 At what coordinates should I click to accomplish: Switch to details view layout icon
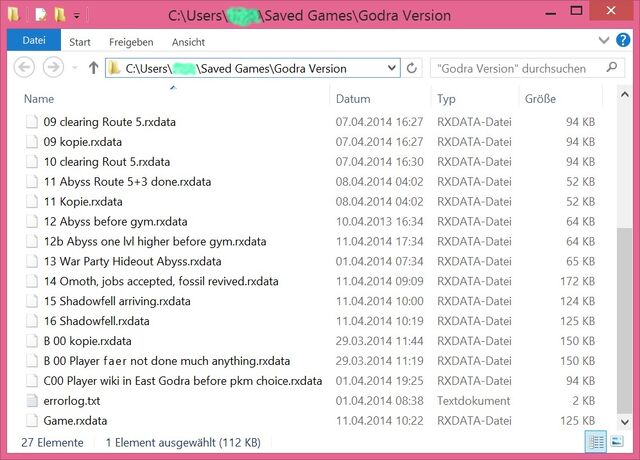[x=596, y=442]
